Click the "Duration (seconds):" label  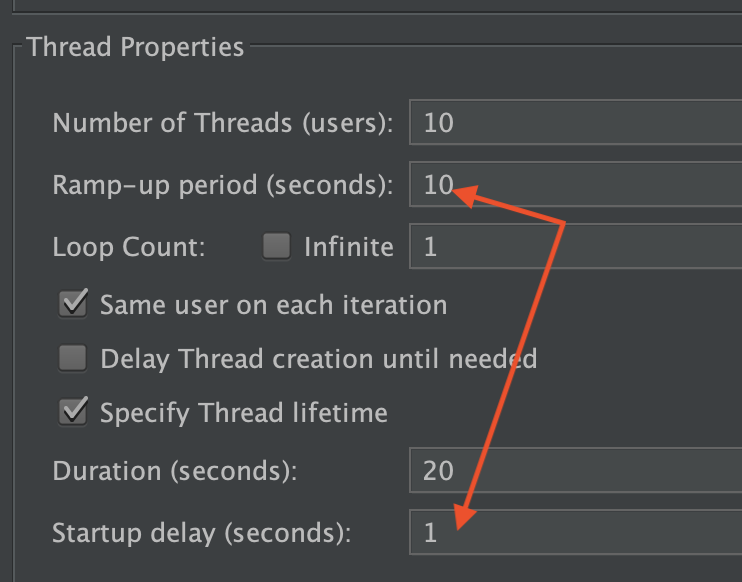click(x=175, y=471)
